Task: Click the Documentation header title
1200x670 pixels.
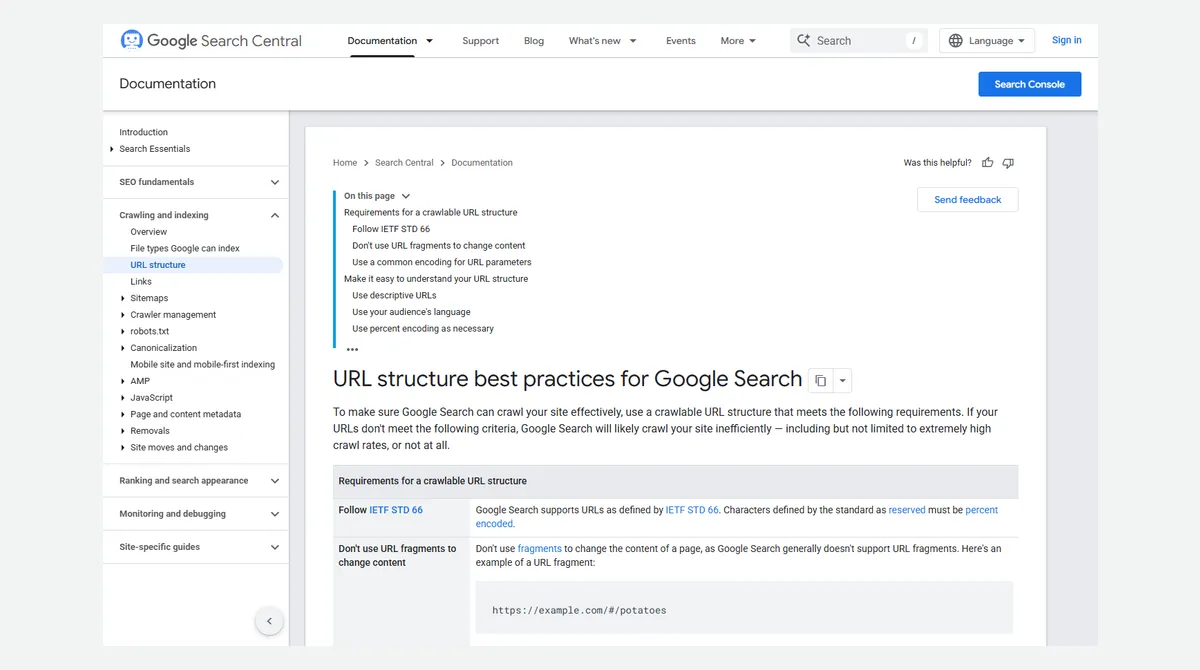Action: point(168,84)
